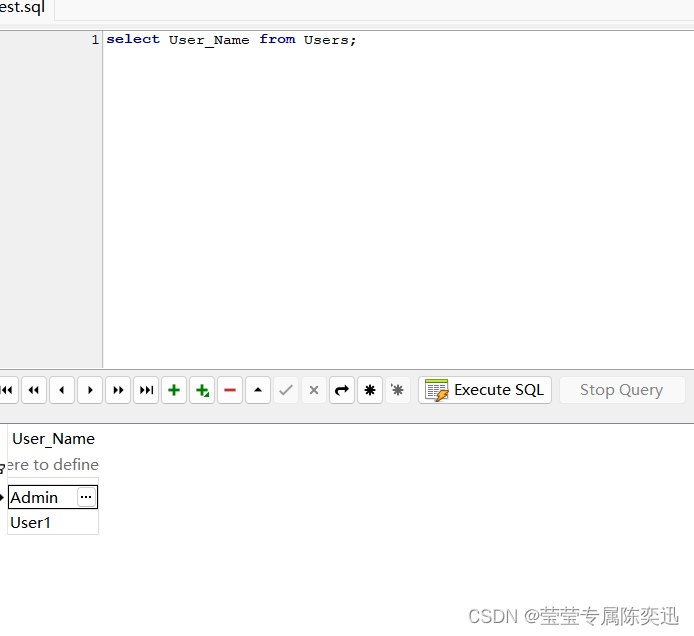
Task: Delete record with red minus icon
Action: [230, 390]
